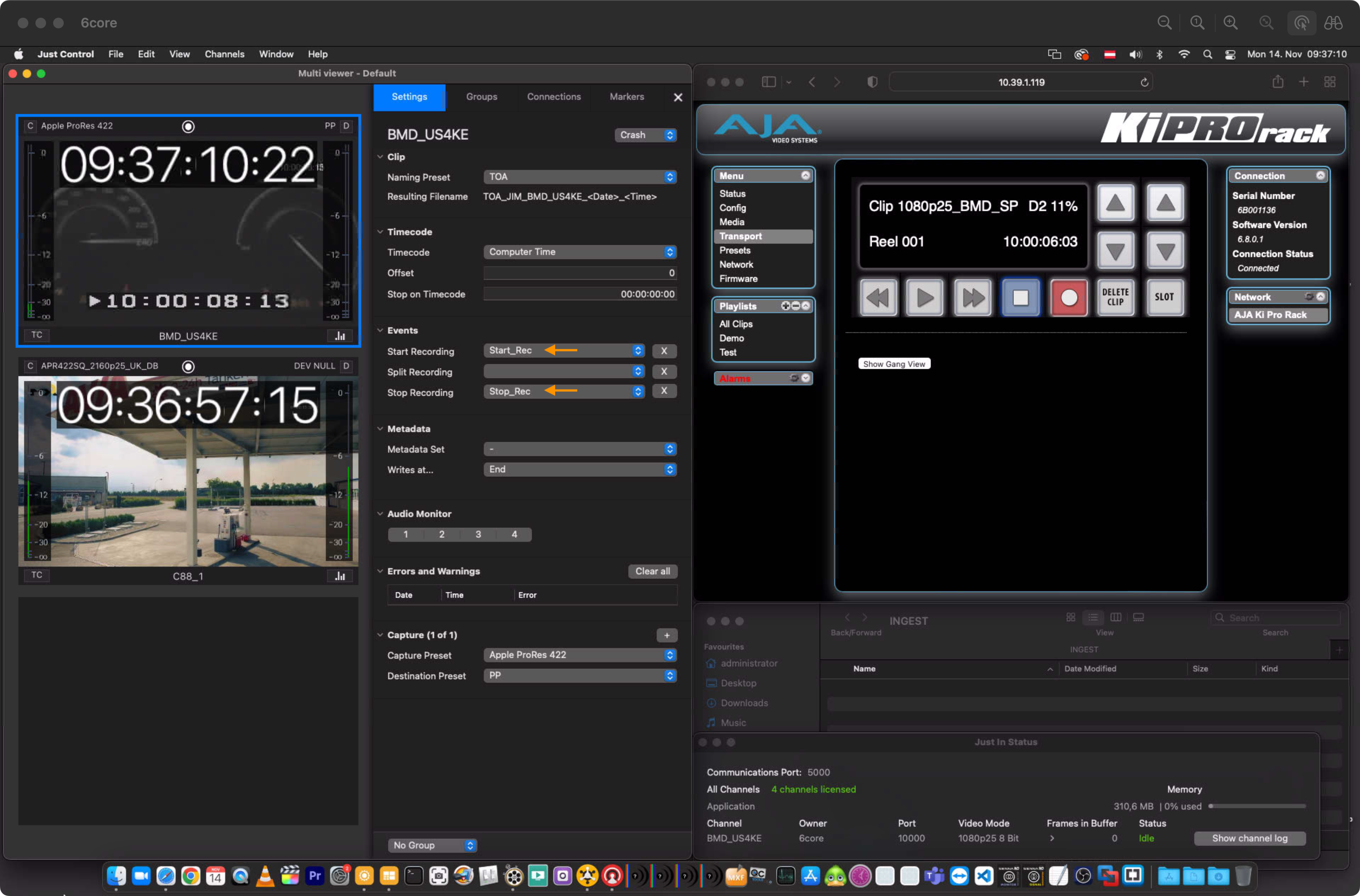Click the Stop on Timecode field
The width and height of the screenshot is (1360, 896).
tap(580, 294)
